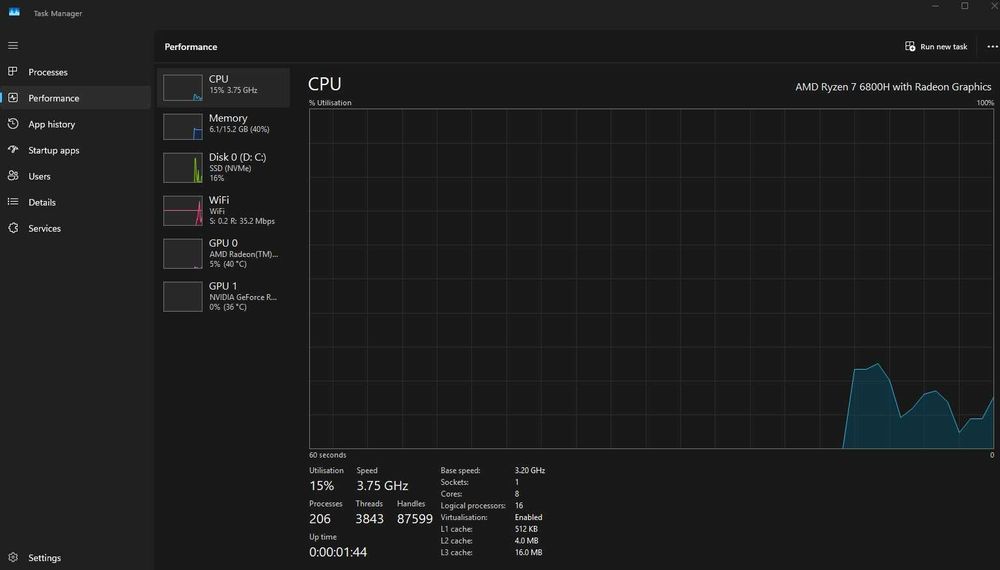The image size is (1000, 570).
Task: Switch to Startup apps page
Action: [75, 150]
